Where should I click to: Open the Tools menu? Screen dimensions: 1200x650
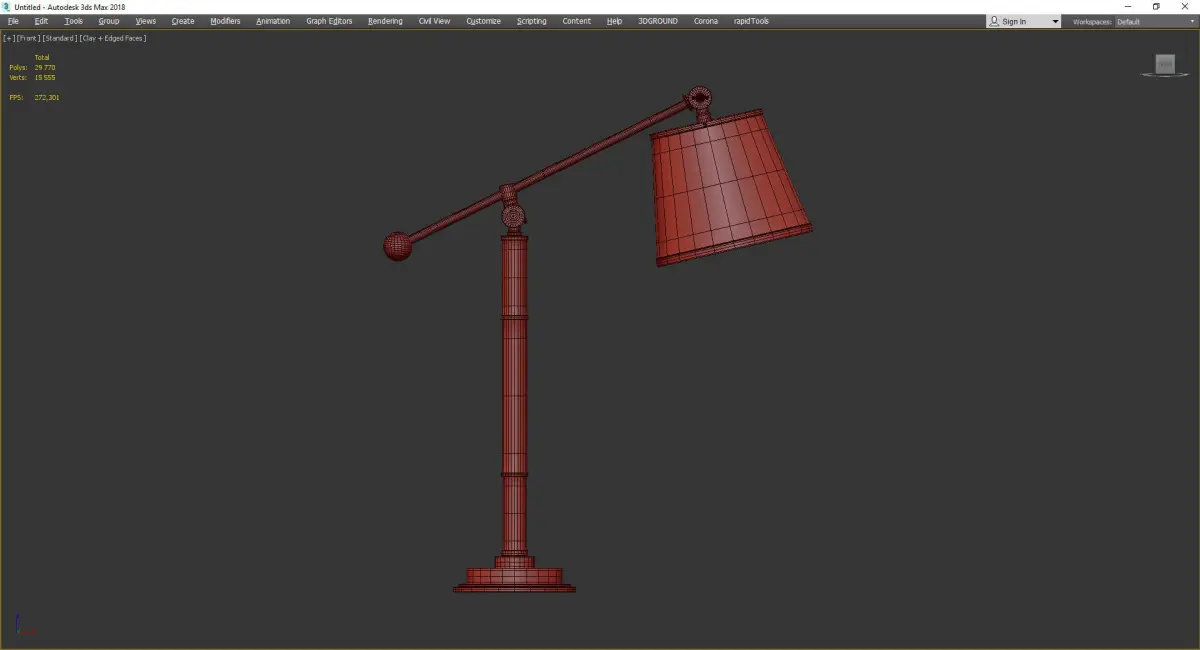point(74,21)
